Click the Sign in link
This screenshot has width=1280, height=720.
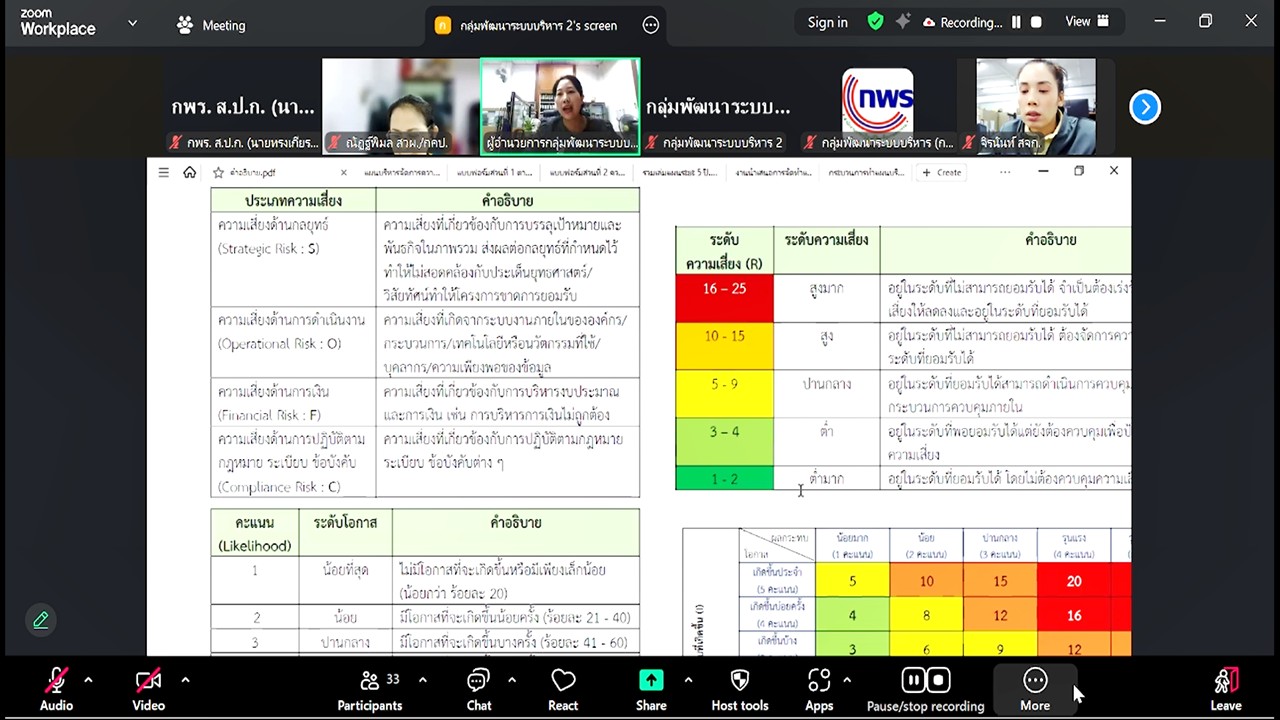(x=827, y=22)
